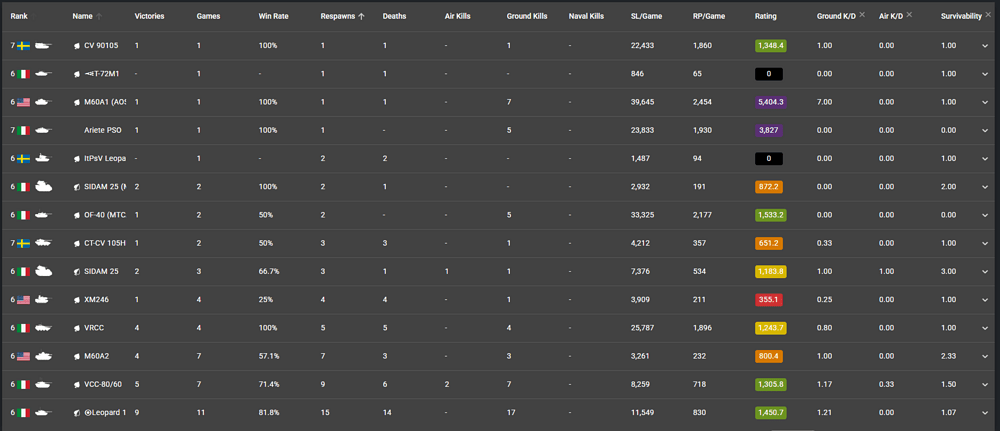Sort by the SL/Game column header
This screenshot has width=1000, height=431.
click(x=646, y=17)
